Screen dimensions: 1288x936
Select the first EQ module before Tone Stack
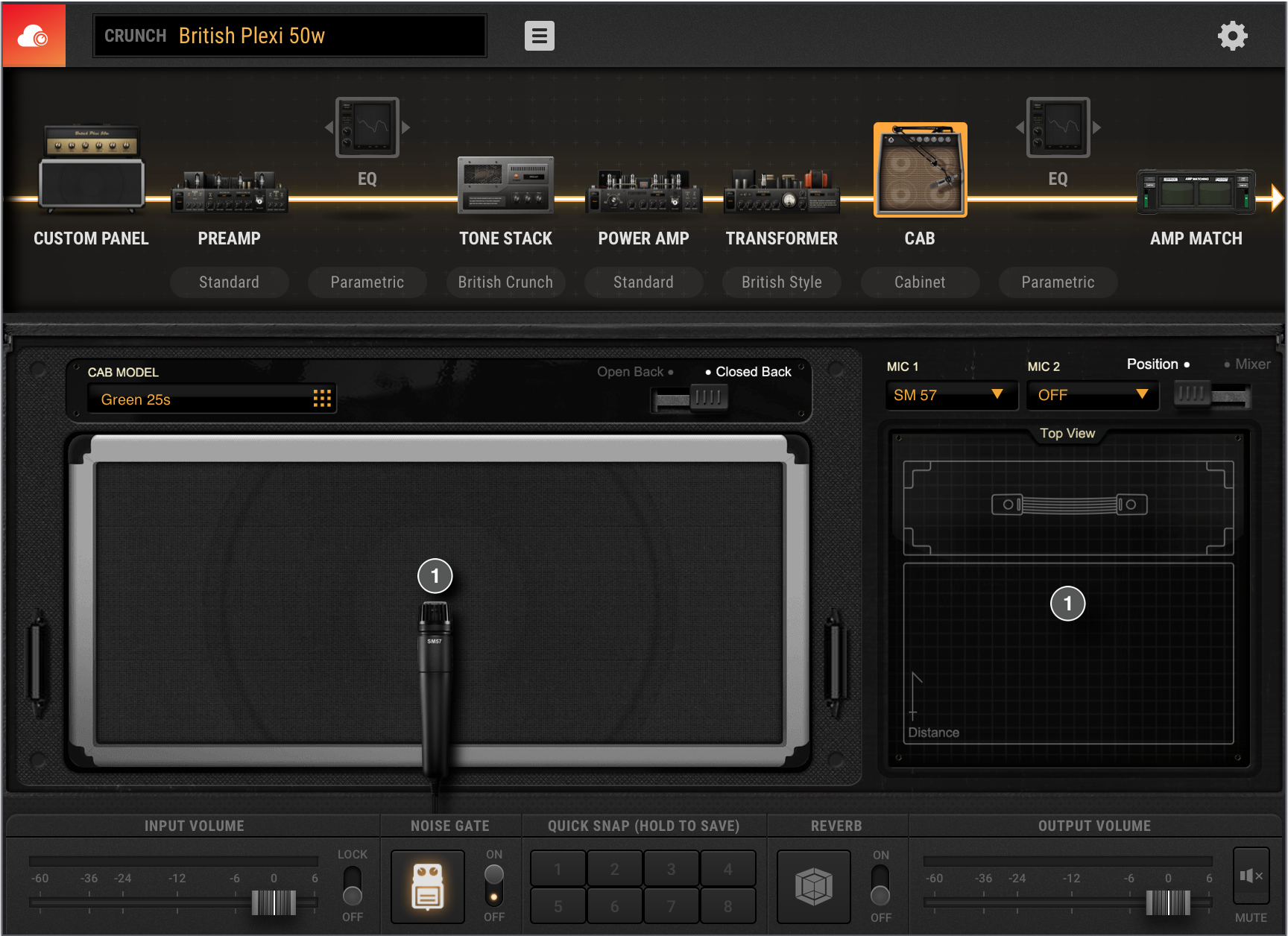click(x=367, y=127)
